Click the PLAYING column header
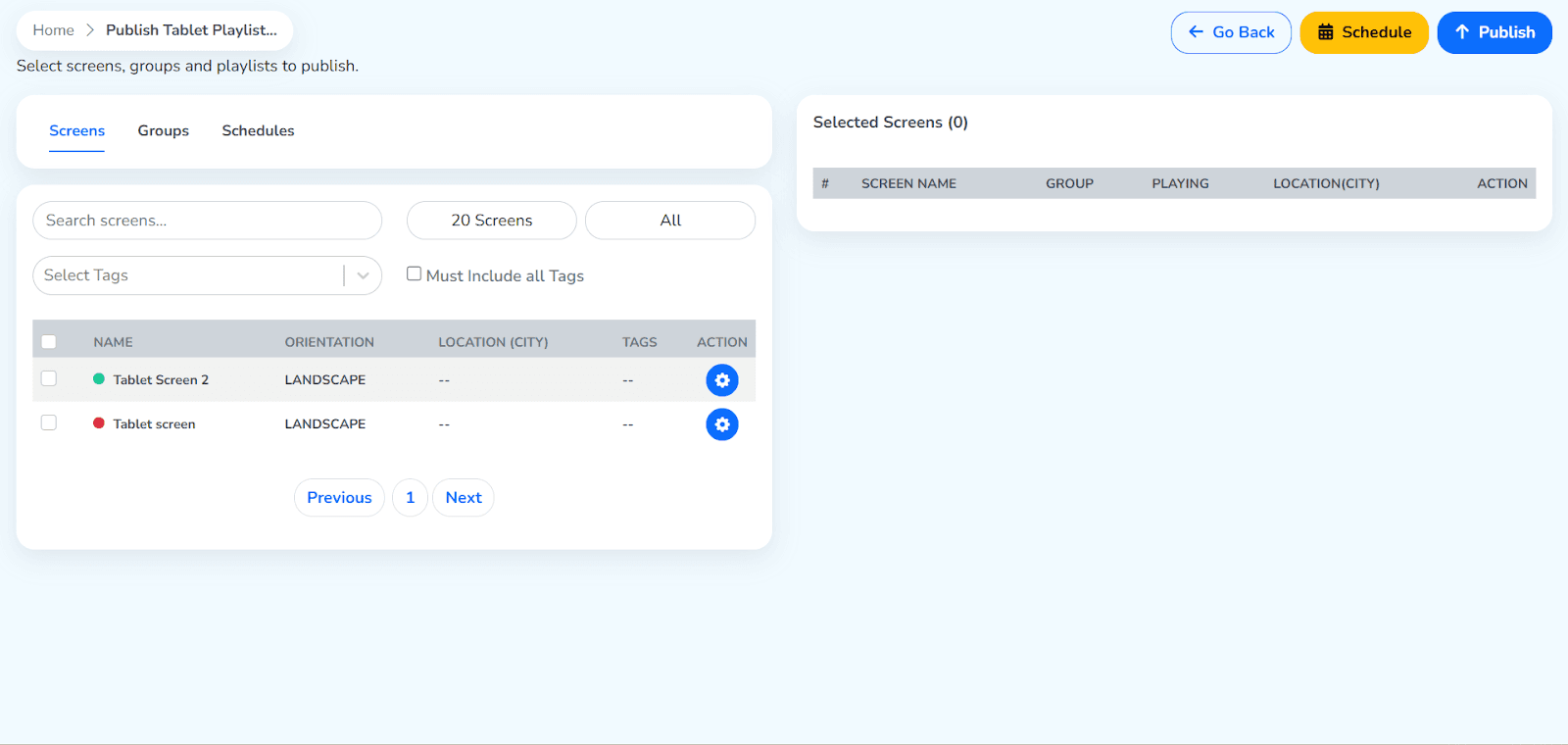Image resolution: width=1568 pixels, height=745 pixels. [x=1180, y=183]
